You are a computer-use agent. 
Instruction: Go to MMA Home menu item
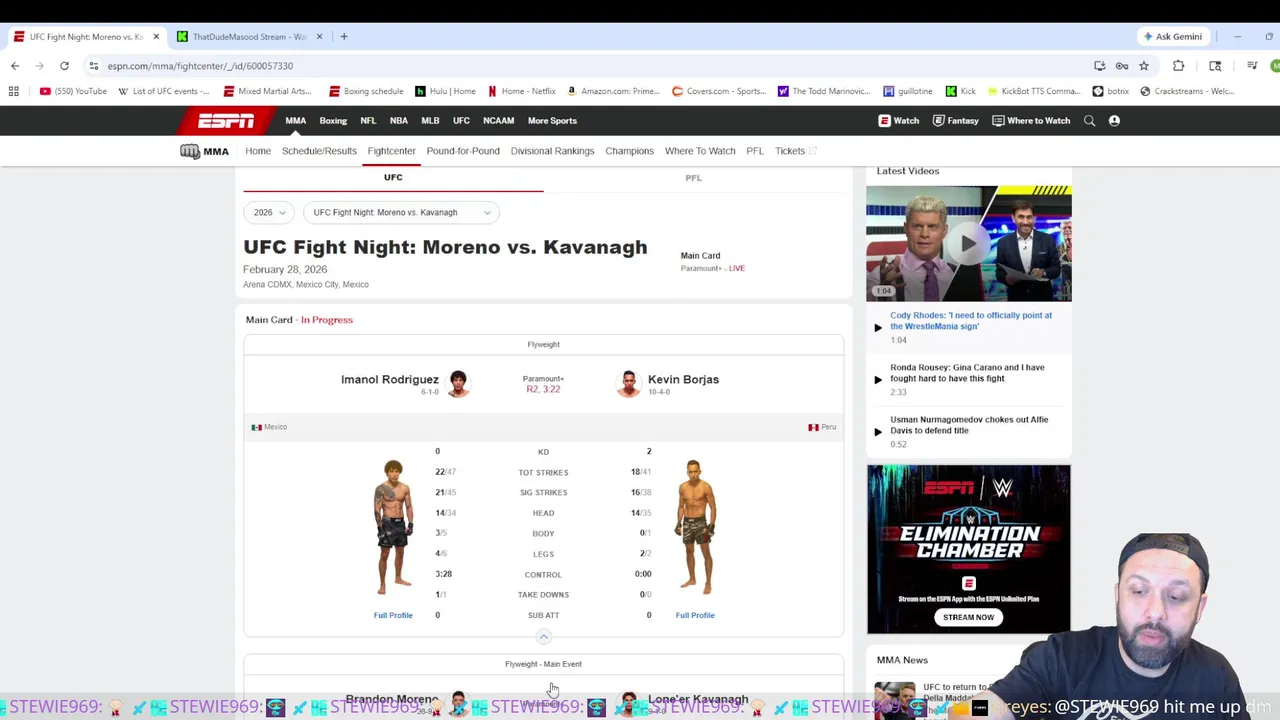(x=258, y=151)
